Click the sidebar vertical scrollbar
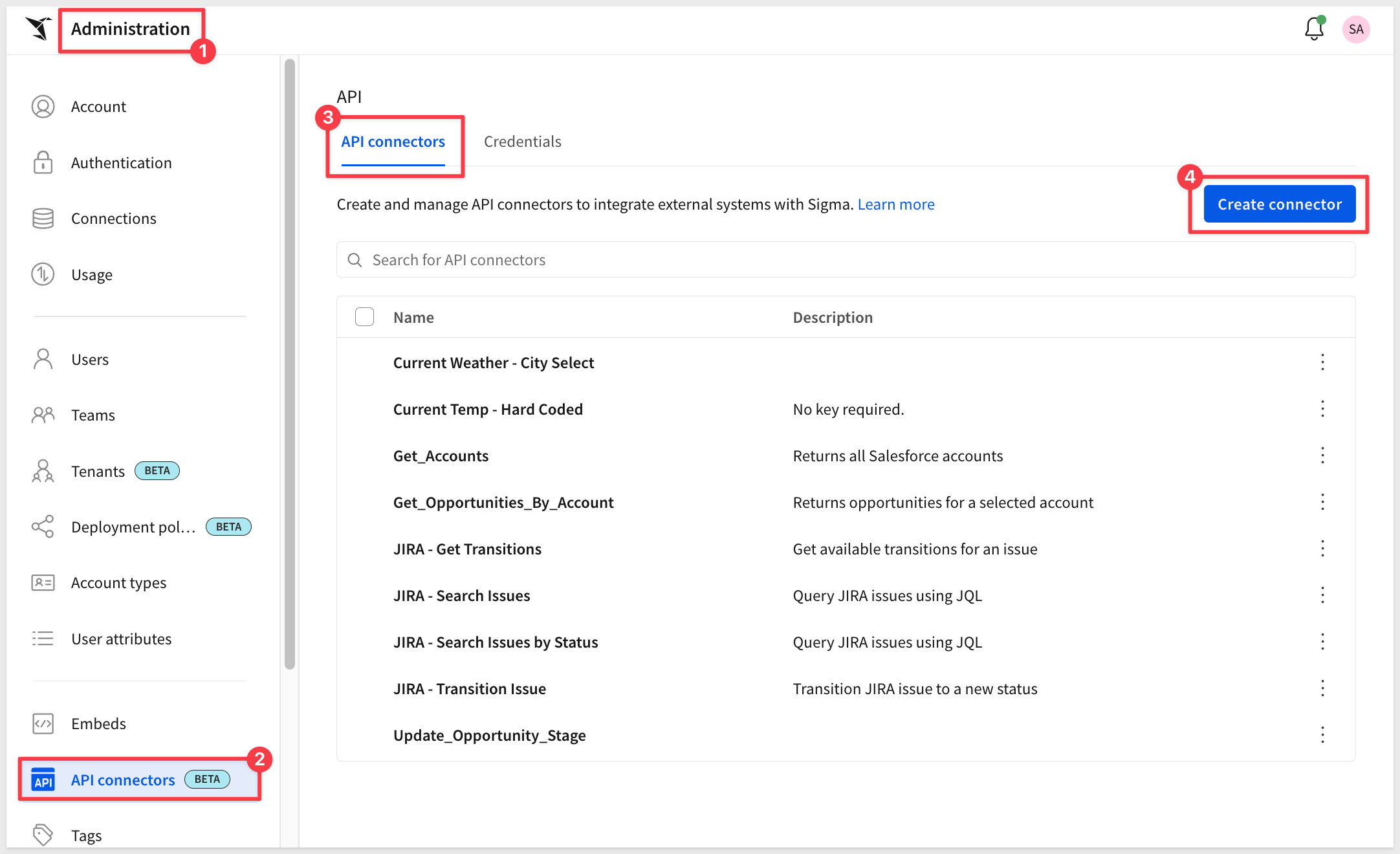 click(289, 362)
